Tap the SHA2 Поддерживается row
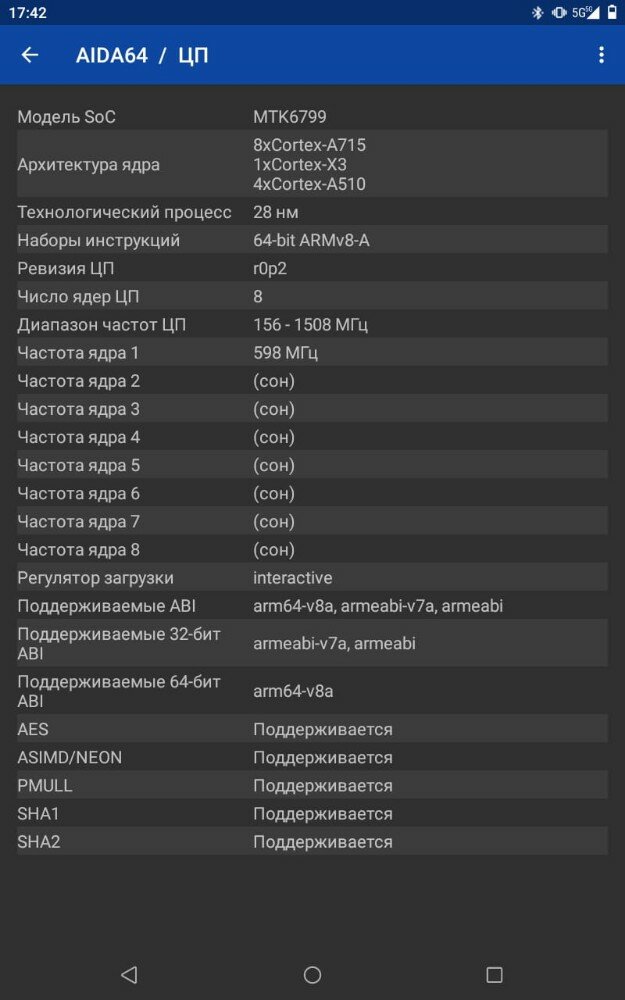This screenshot has height=1000, width=625. pyautogui.click(x=312, y=841)
